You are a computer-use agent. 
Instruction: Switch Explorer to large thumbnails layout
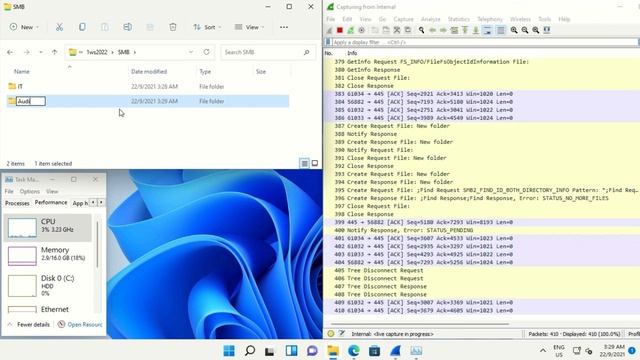point(315,163)
